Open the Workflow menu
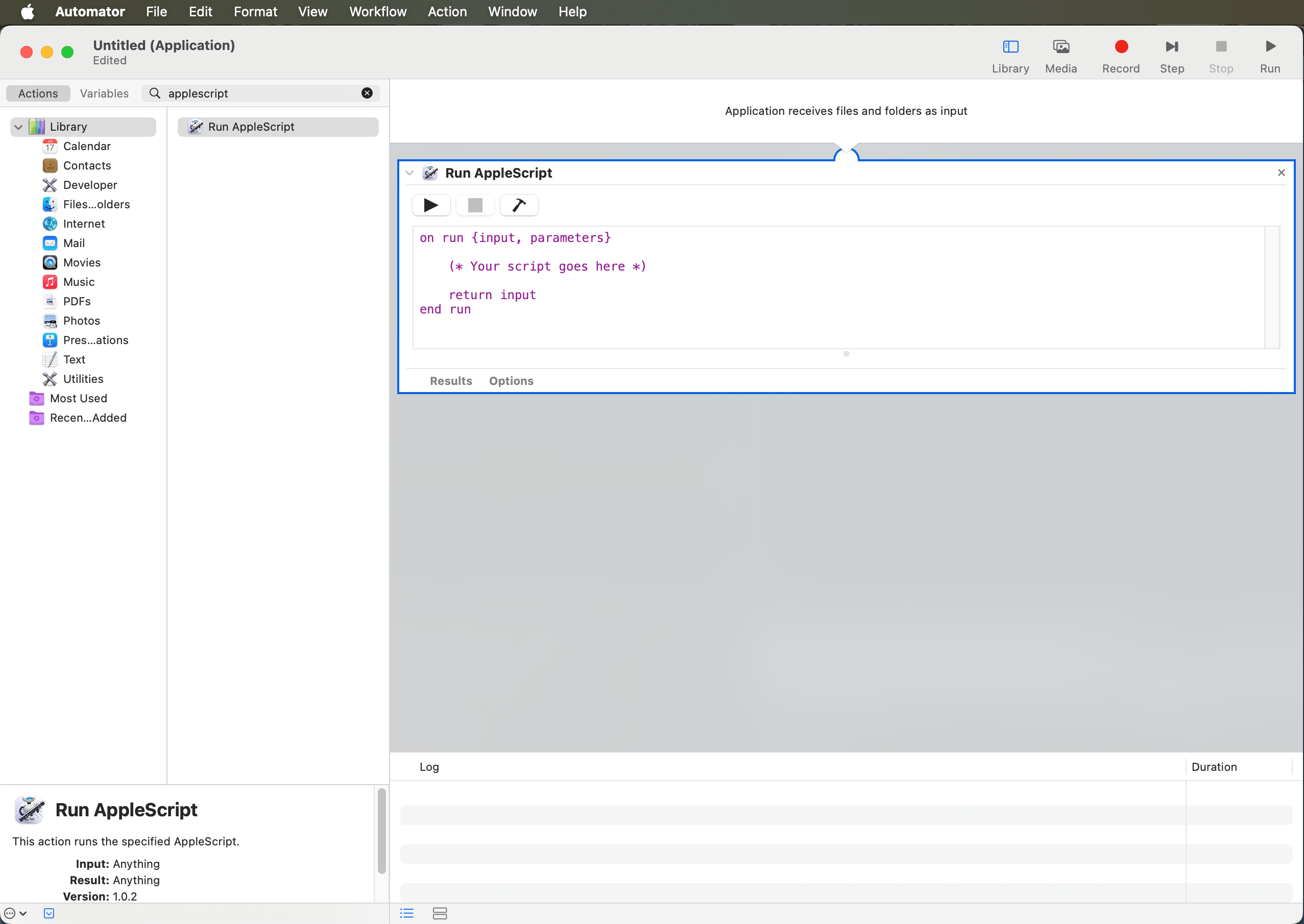Image resolution: width=1304 pixels, height=924 pixels. (x=378, y=11)
